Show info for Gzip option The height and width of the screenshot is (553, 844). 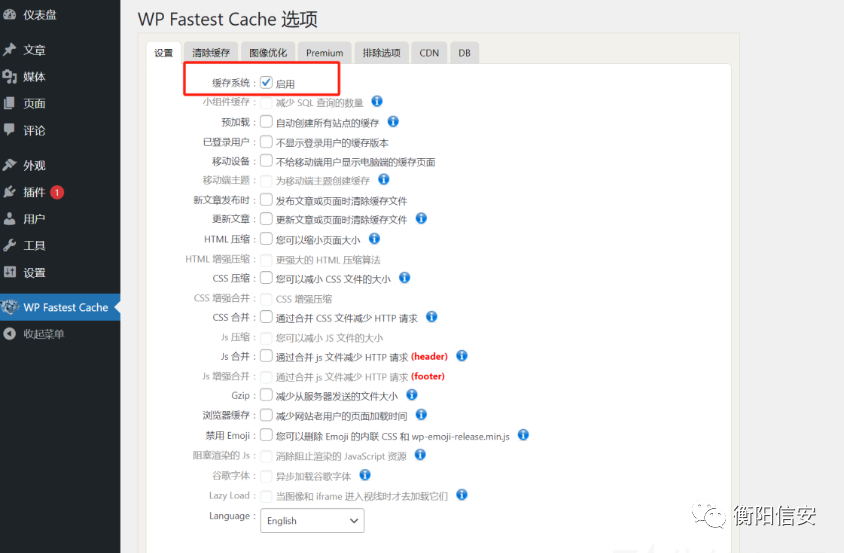412,395
